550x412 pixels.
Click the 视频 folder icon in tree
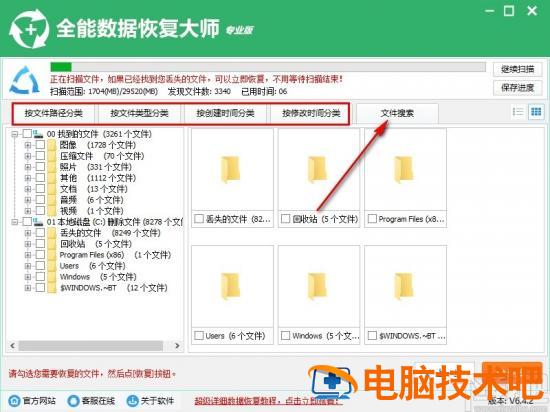tap(52, 211)
